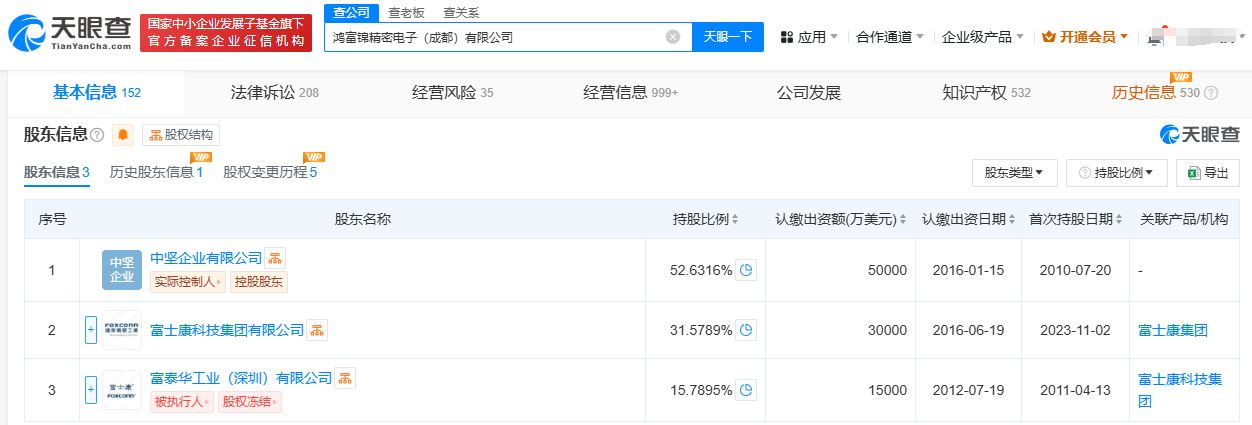Open equity structure icon for 富士康科技集团有限公司
Image resolution: width=1252 pixels, height=425 pixels.
click(317, 330)
